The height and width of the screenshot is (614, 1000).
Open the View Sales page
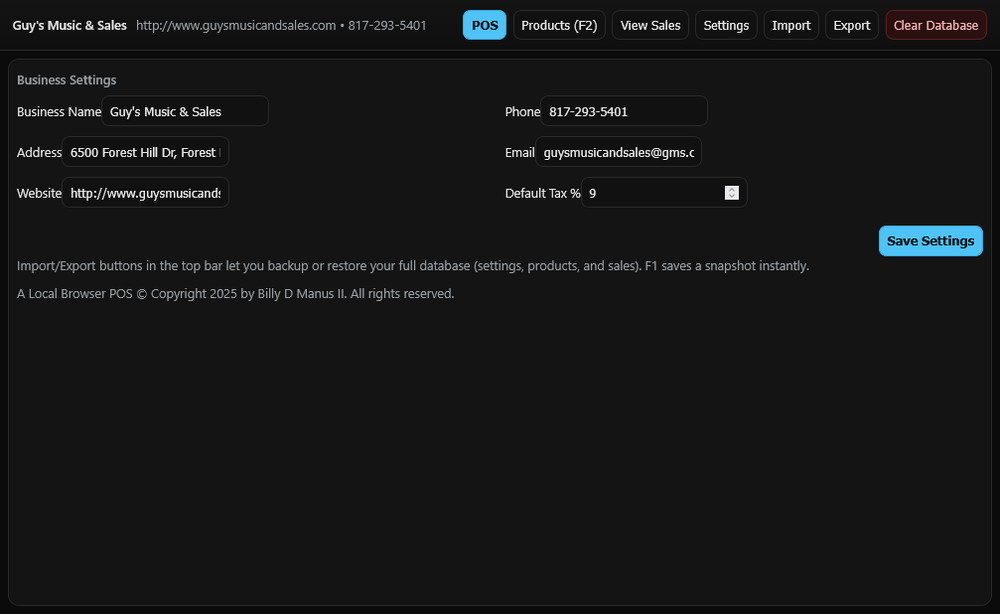click(649, 24)
